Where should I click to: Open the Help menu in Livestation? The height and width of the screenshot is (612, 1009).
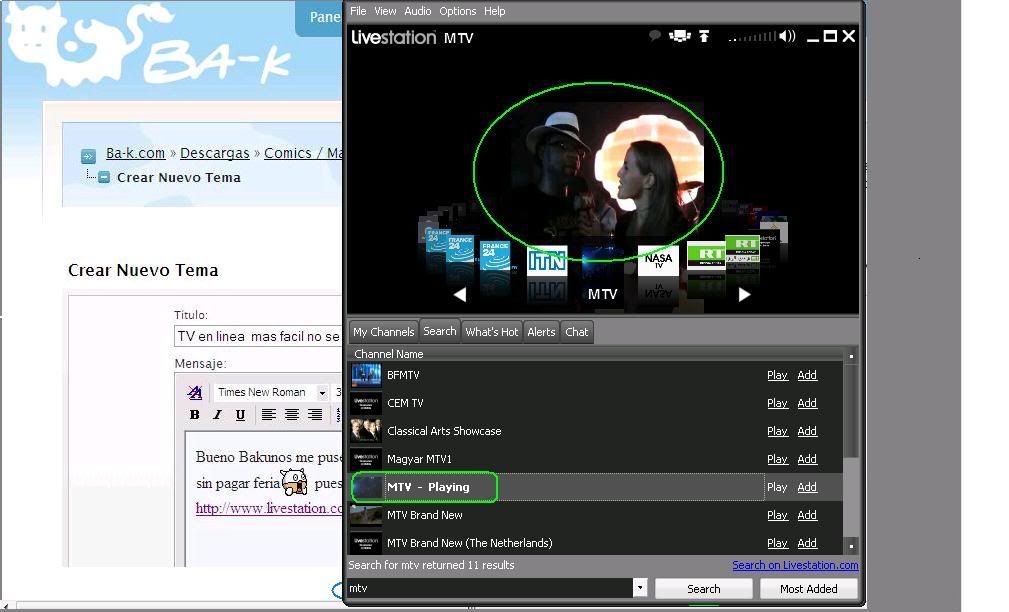[x=494, y=11]
